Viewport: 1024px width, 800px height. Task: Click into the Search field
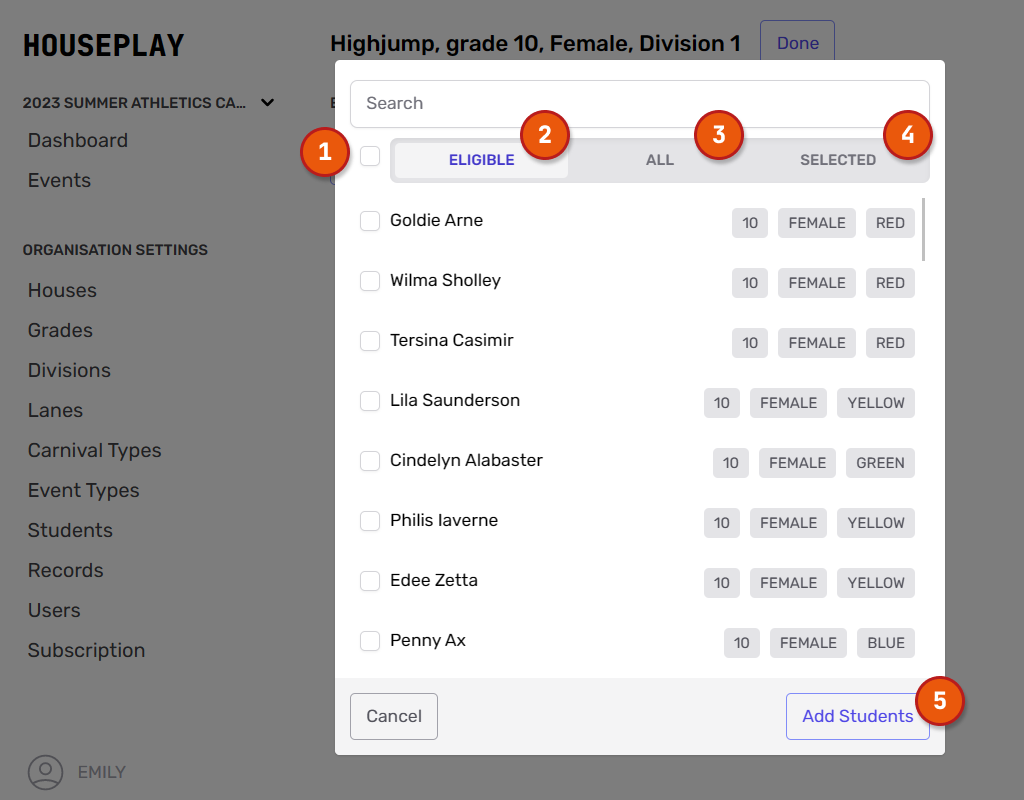coord(639,103)
